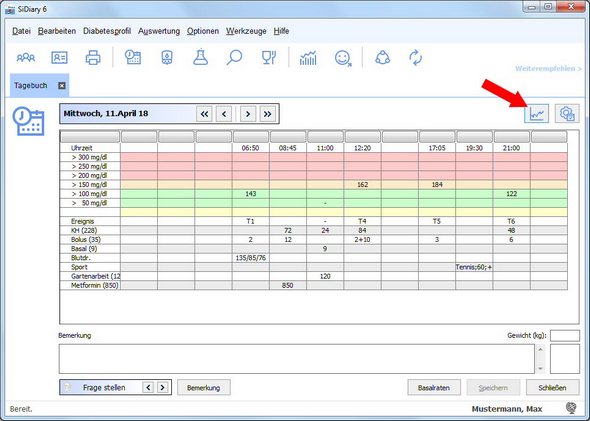
Task: Open the lab flask icon
Action: pos(201,57)
